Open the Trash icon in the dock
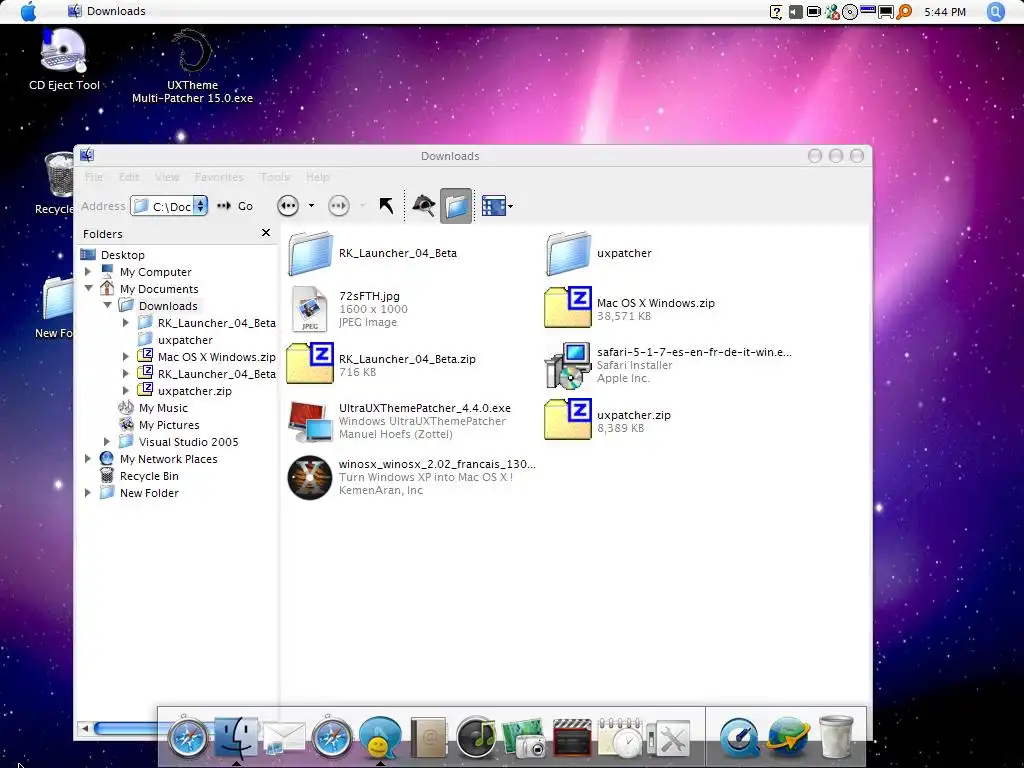 coord(836,737)
